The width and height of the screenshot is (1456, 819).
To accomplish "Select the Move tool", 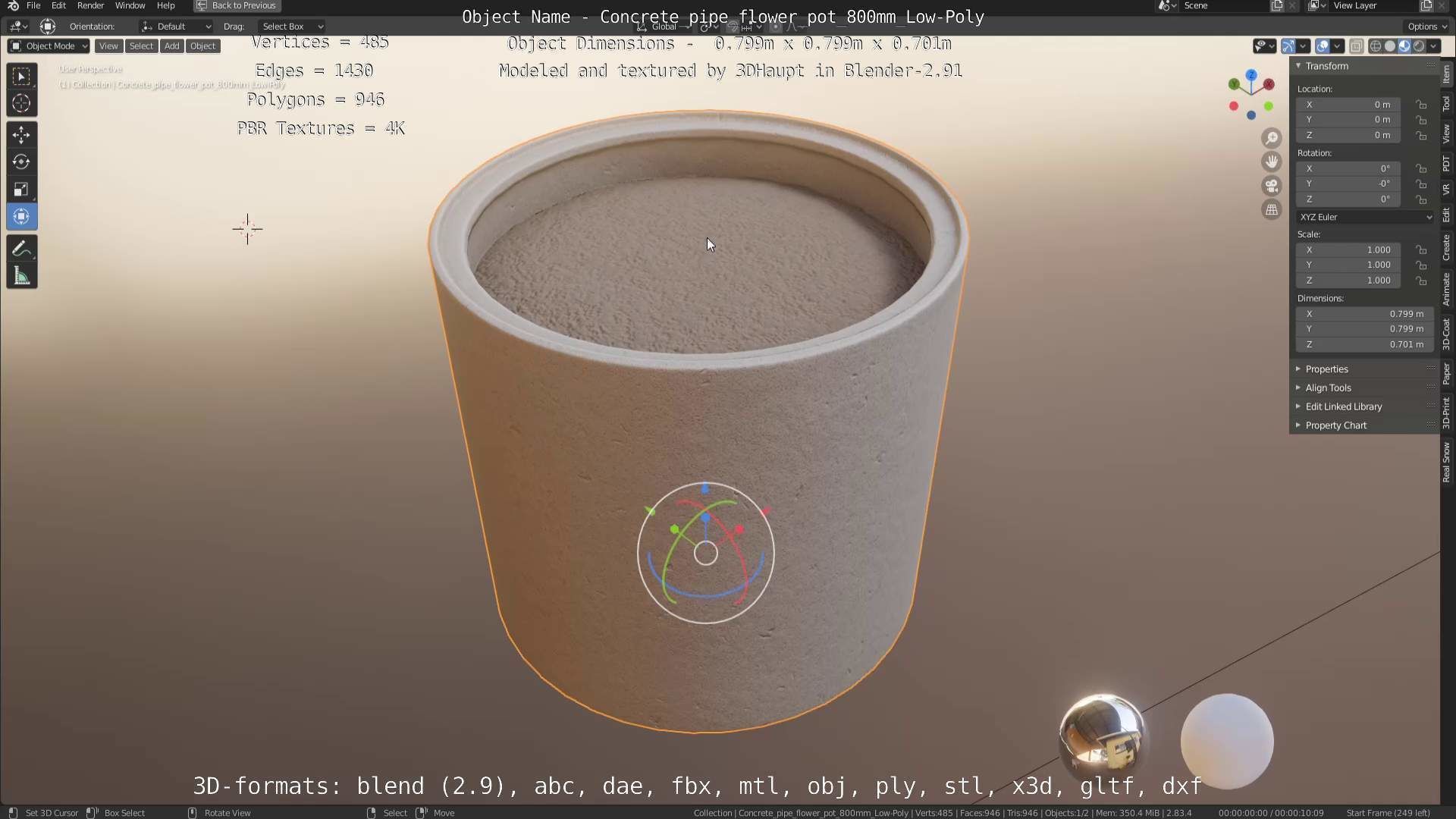I will pos(21,135).
